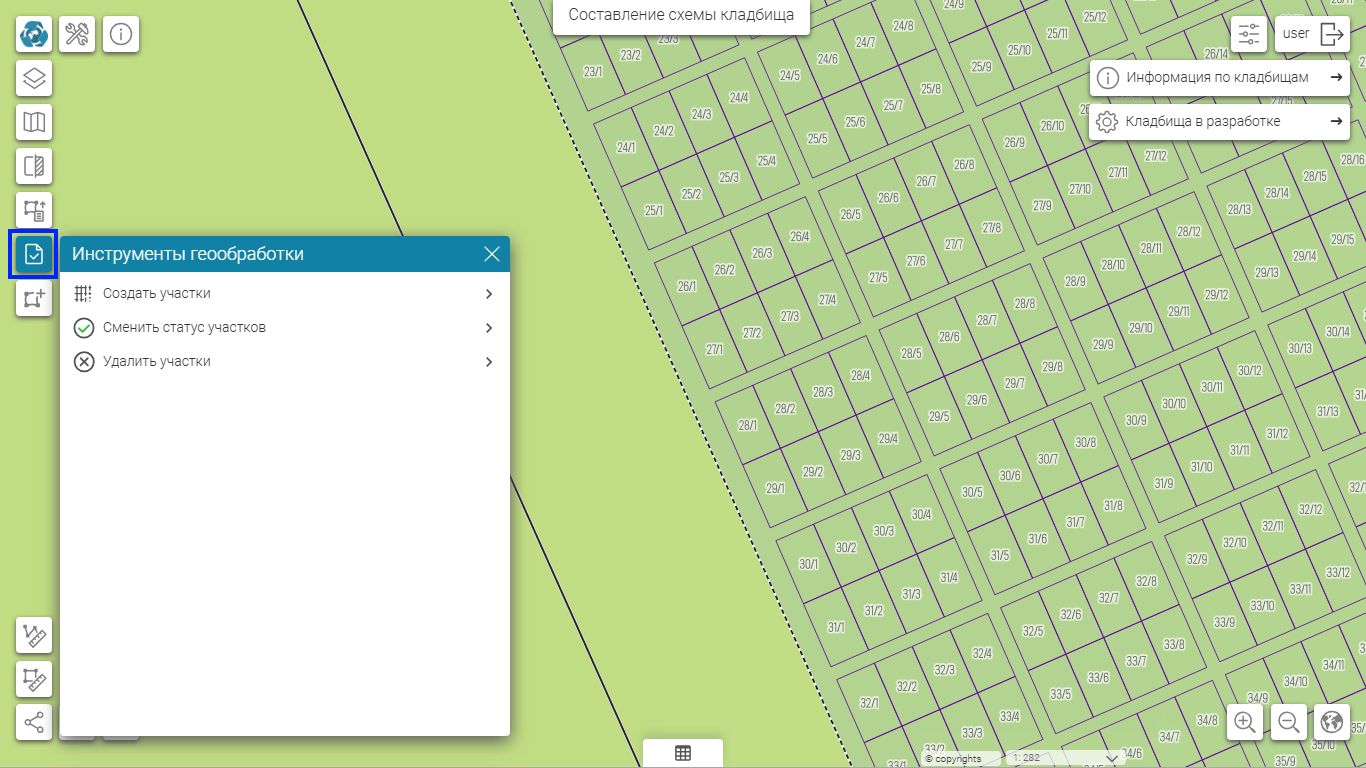This screenshot has height=768, width=1366.
Task: Toggle the geoprocessing tools sidebar button
Action: click(34, 254)
